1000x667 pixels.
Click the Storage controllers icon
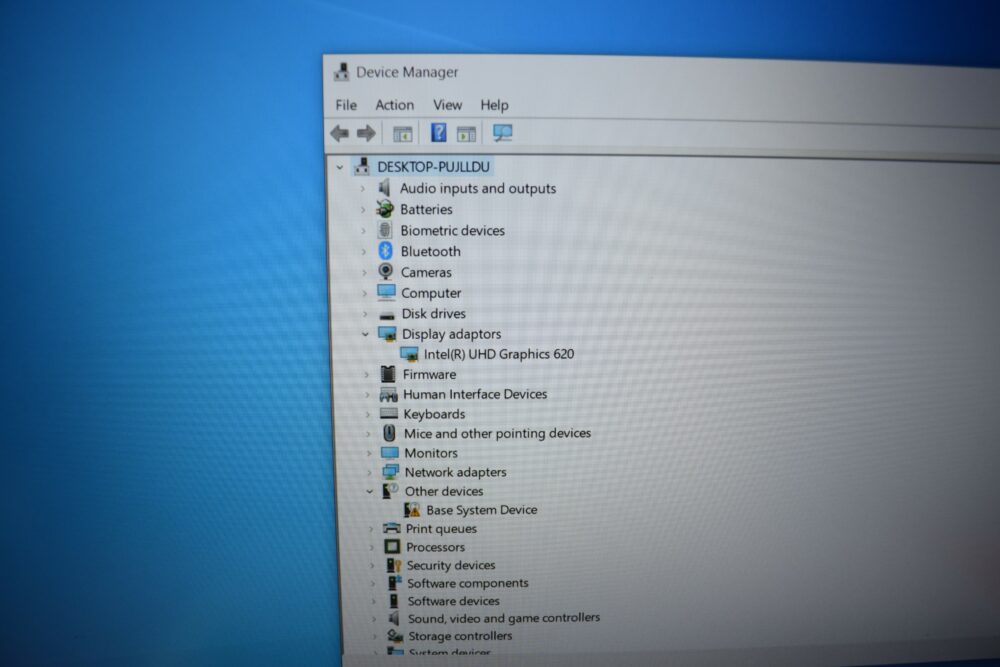[395, 636]
